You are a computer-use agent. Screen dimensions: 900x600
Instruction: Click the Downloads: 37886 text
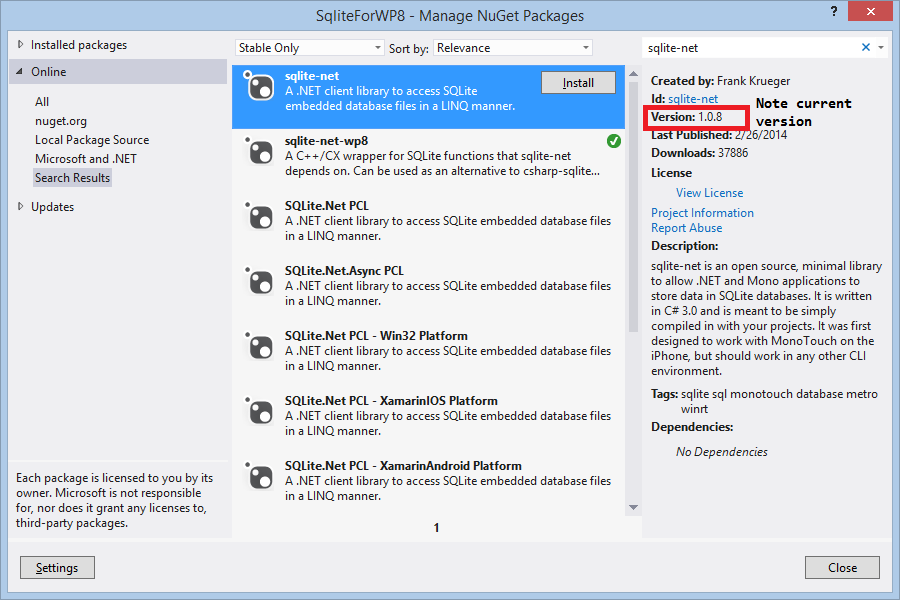pyautogui.click(x=699, y=153)
